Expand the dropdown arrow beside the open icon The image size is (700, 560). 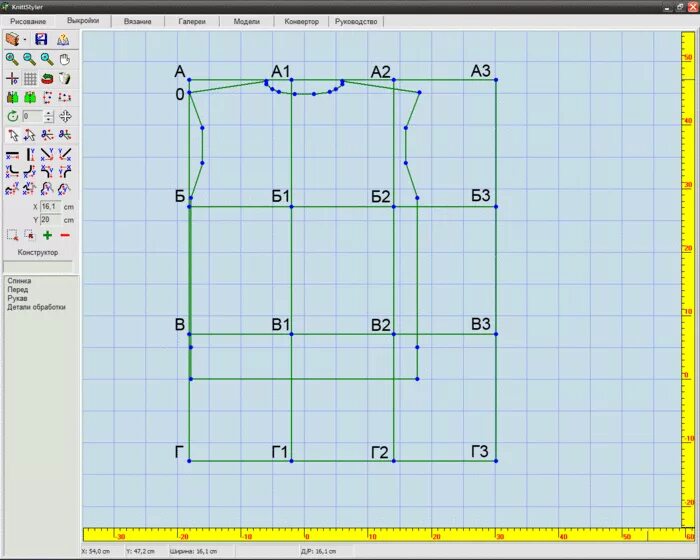pos(25,40)
